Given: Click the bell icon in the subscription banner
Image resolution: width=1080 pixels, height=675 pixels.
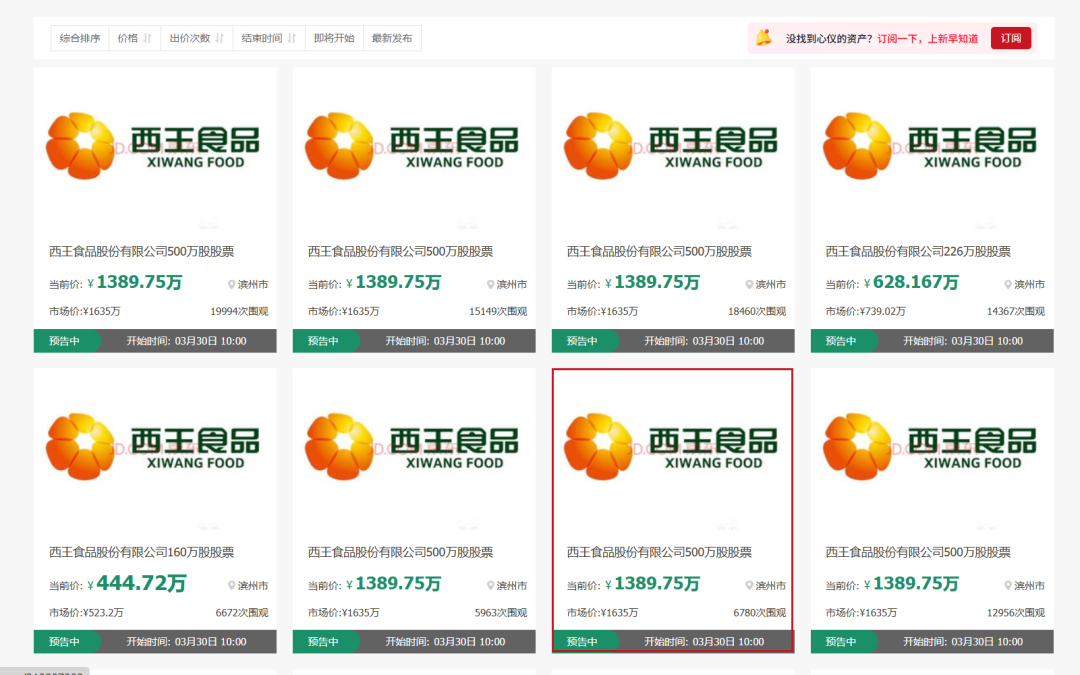Looking at the screenshot, I should click(764, 37).
